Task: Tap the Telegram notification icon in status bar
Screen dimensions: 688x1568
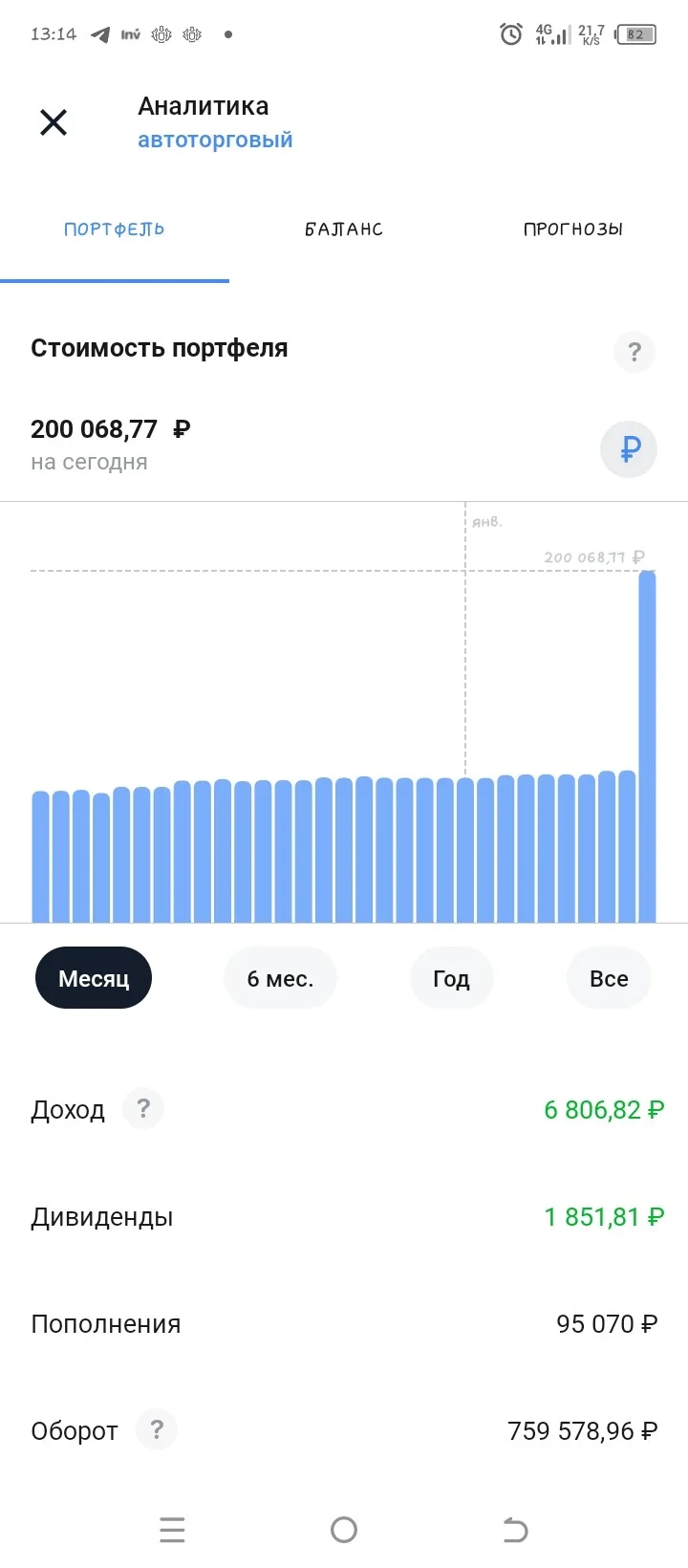Action: pyautogui.click(x=100, y=34)
